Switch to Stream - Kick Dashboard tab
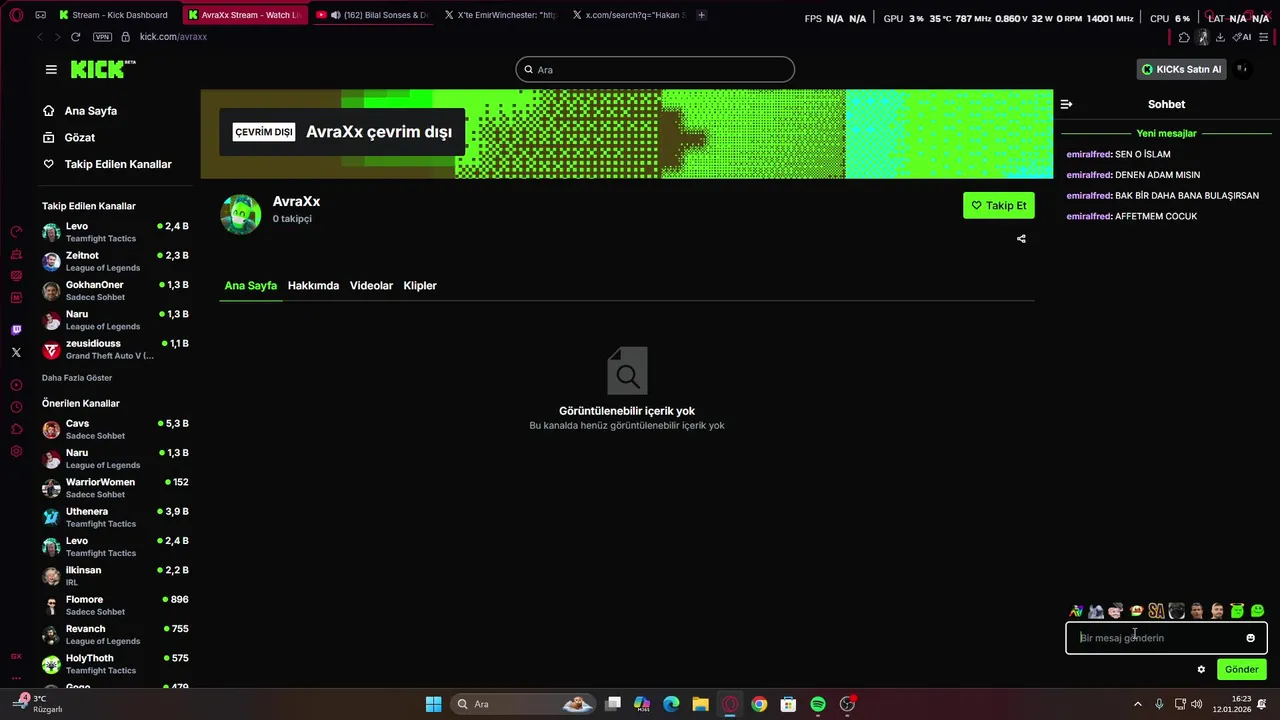Image resolution: width=1280 pixels, height=720 pixels. (113, 15)
